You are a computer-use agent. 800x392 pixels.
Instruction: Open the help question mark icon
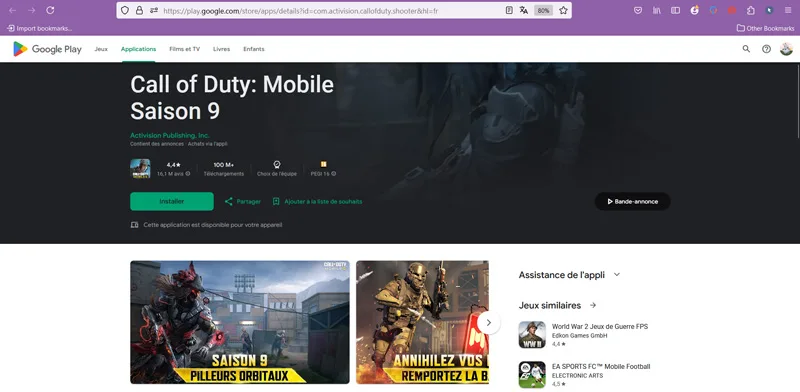[x=766, y=49]
